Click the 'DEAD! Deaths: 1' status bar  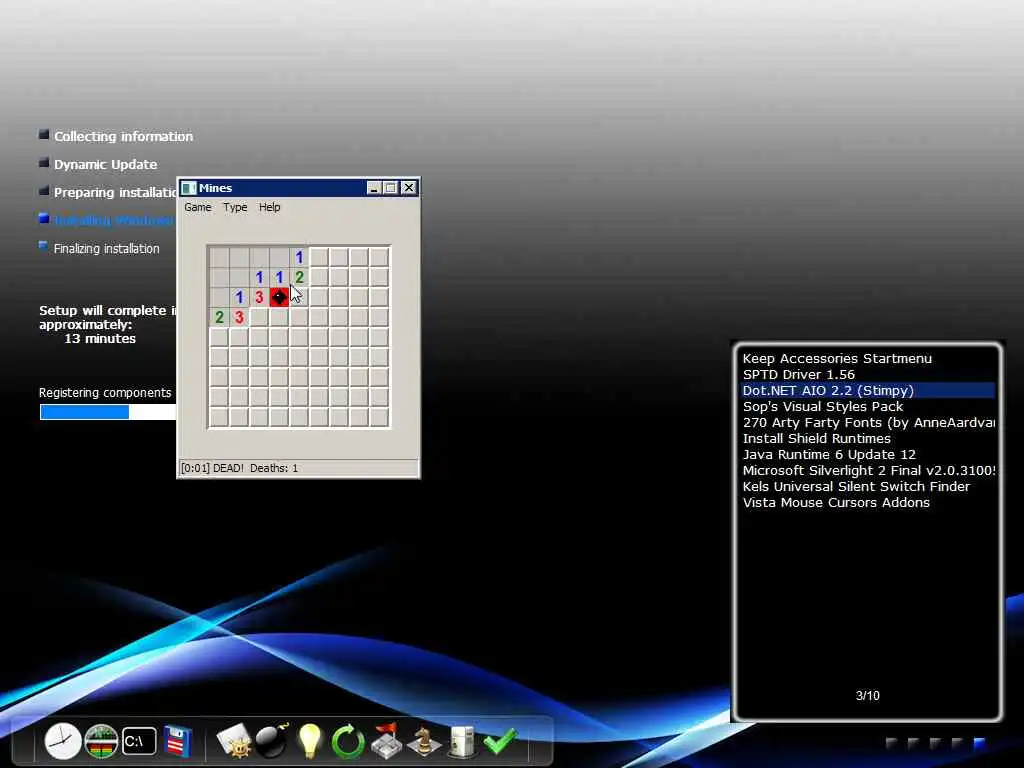(299, 468)
